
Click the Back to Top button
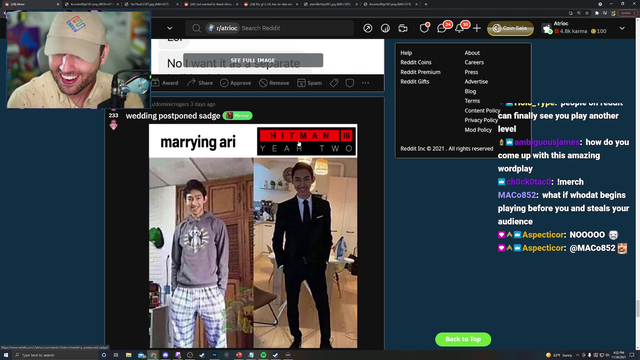(463, 339)
